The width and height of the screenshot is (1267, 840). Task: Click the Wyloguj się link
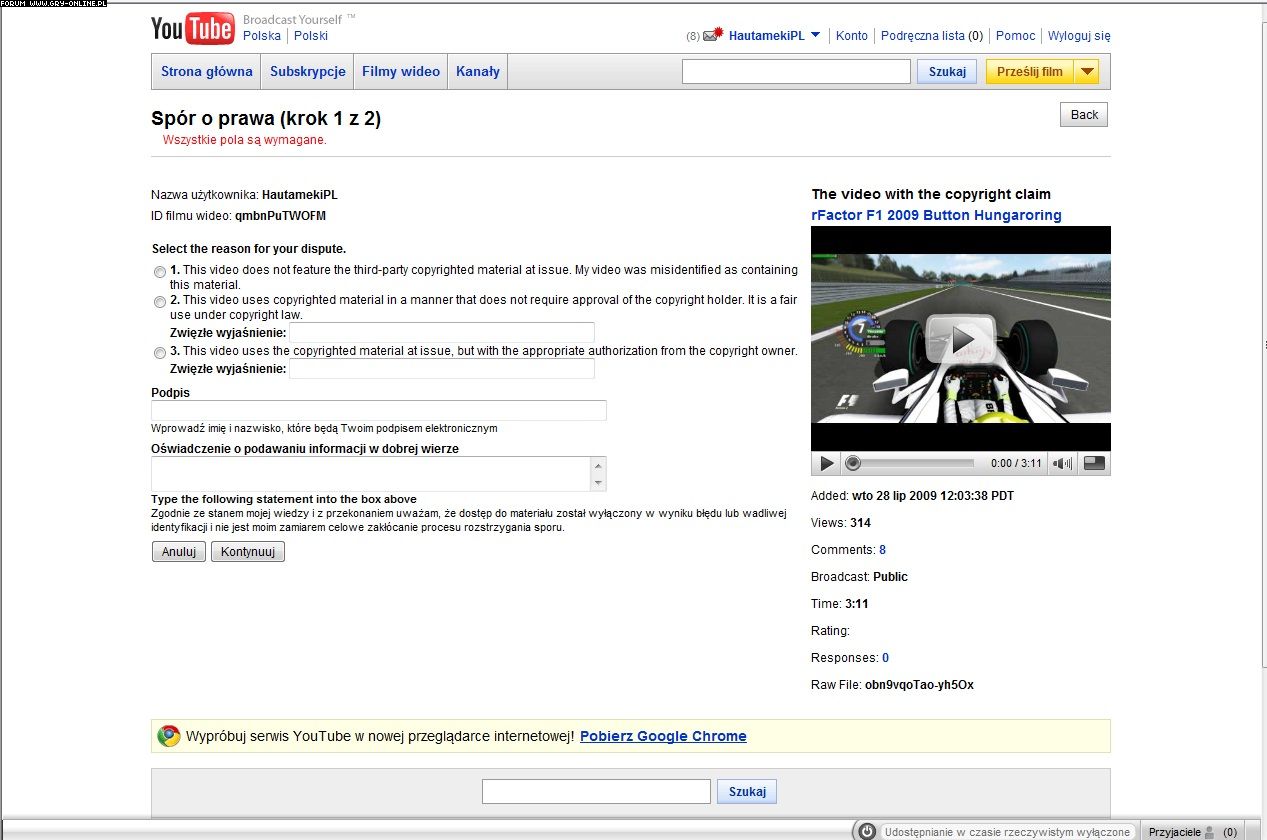click(1079, 35)
